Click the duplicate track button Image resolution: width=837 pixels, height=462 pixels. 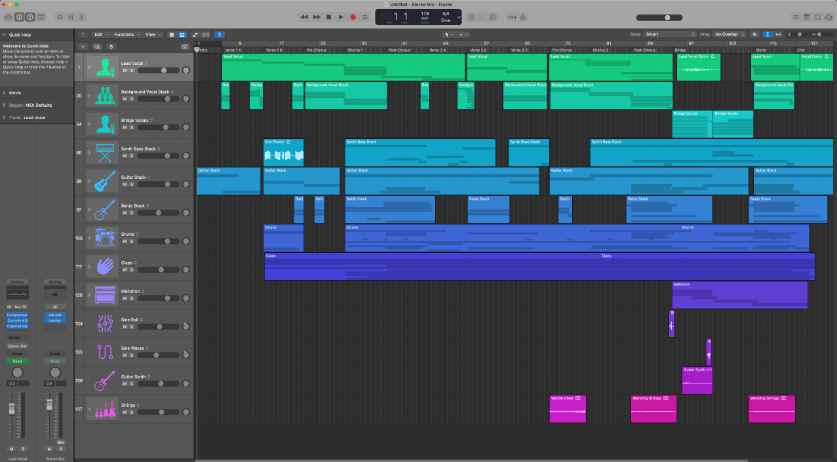97,47
